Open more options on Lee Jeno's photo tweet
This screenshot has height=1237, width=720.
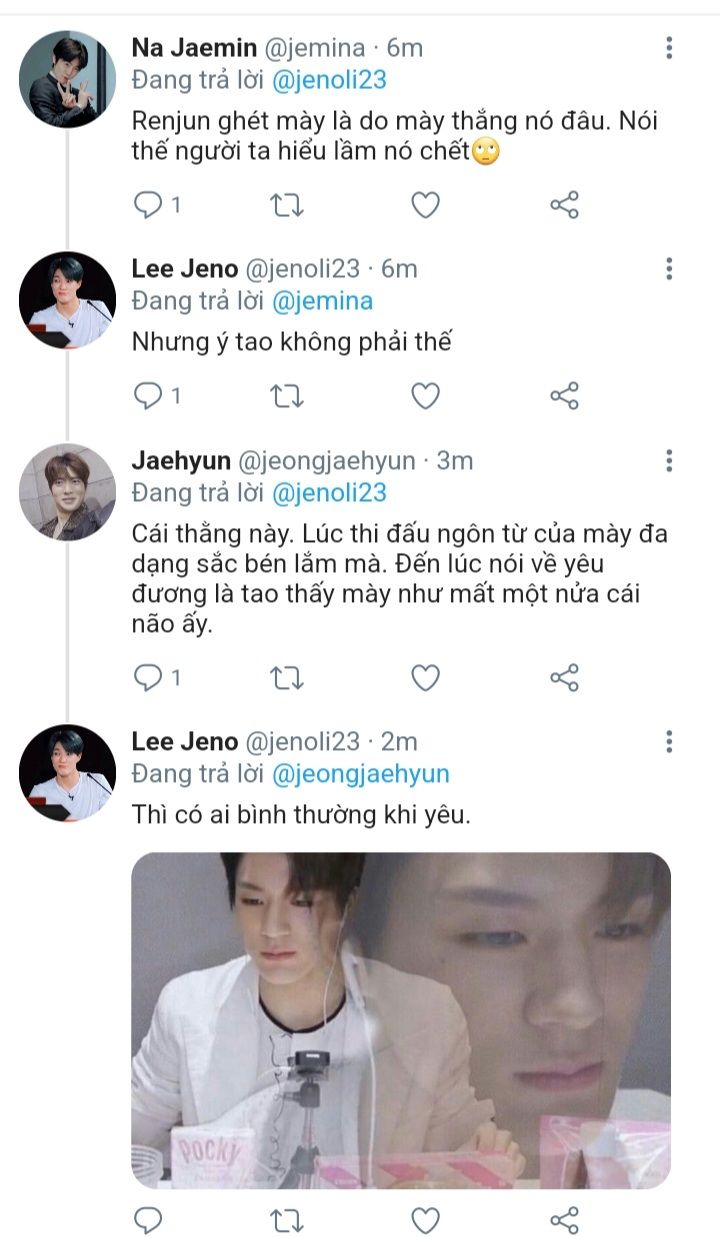point(669,741)
